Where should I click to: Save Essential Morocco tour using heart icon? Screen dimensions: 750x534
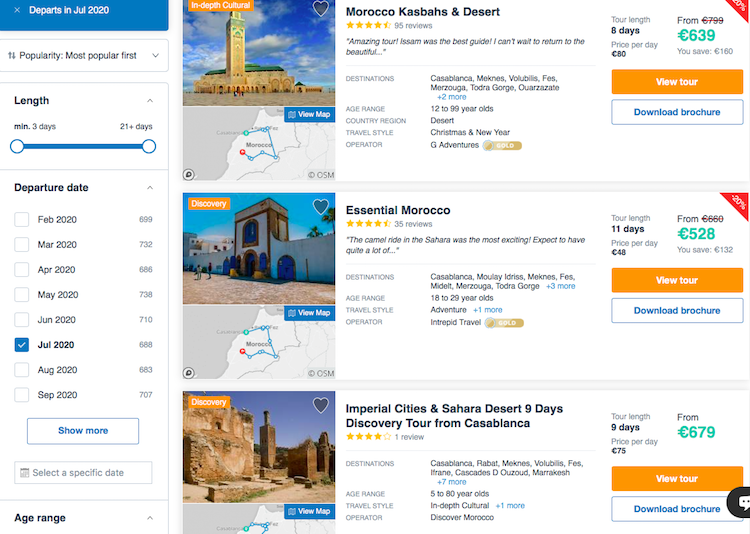pos(320,207)
